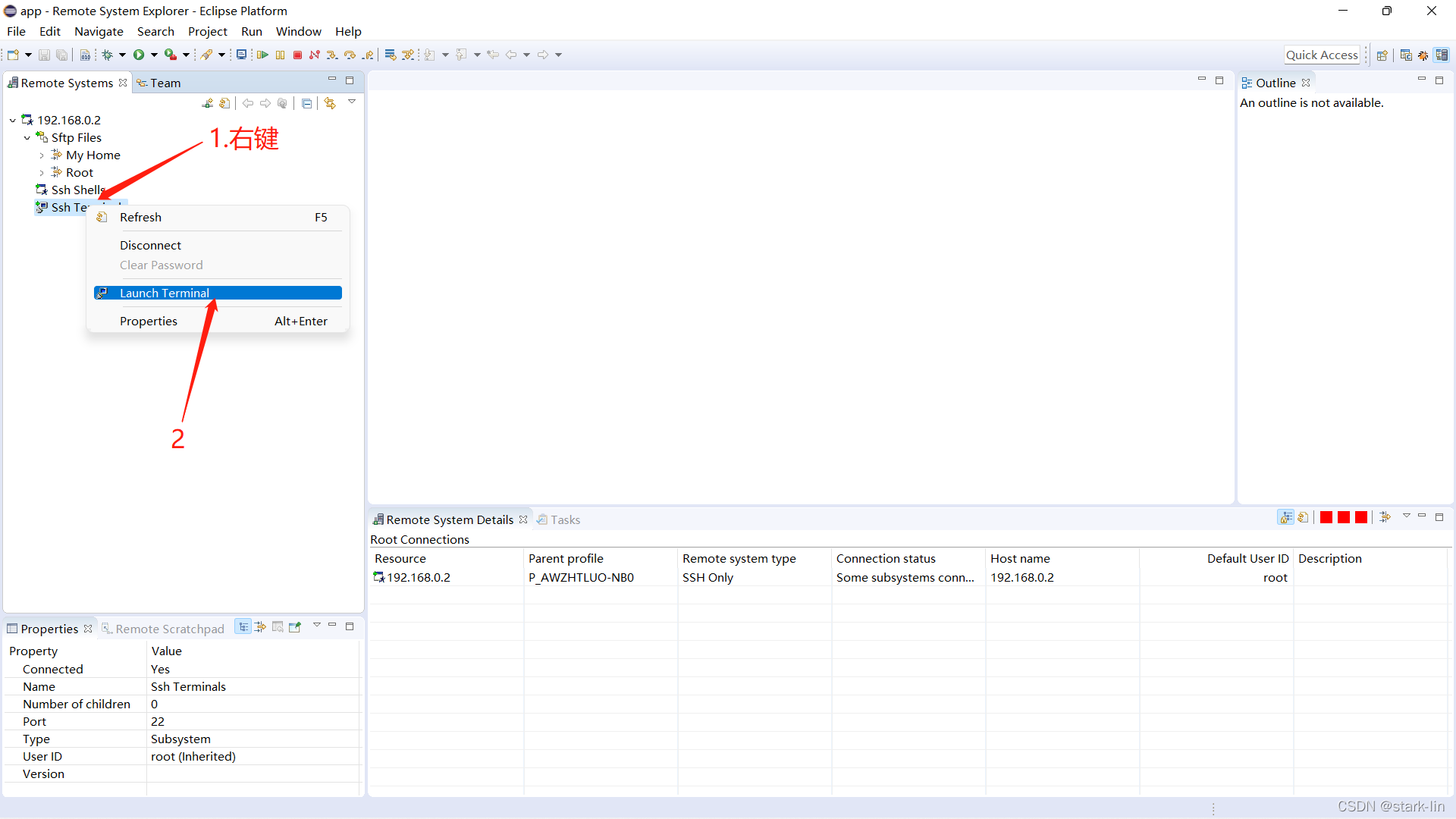The image size is (1456, 819).
Task: Launch Debug with the bug icon
Action: (108, 55)
